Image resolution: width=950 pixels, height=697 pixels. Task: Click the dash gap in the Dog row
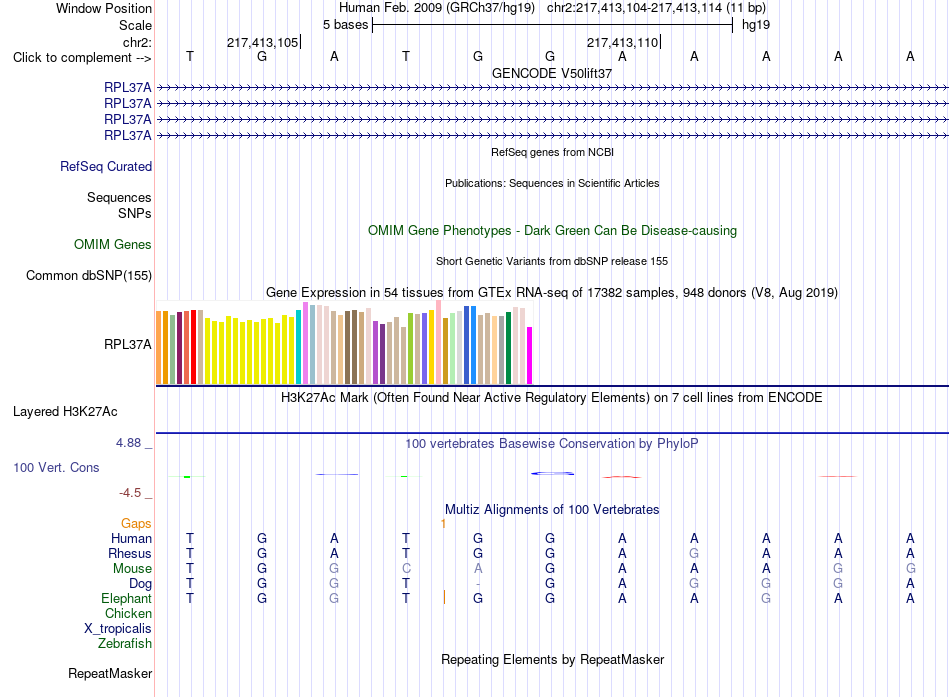click(478, 584)
